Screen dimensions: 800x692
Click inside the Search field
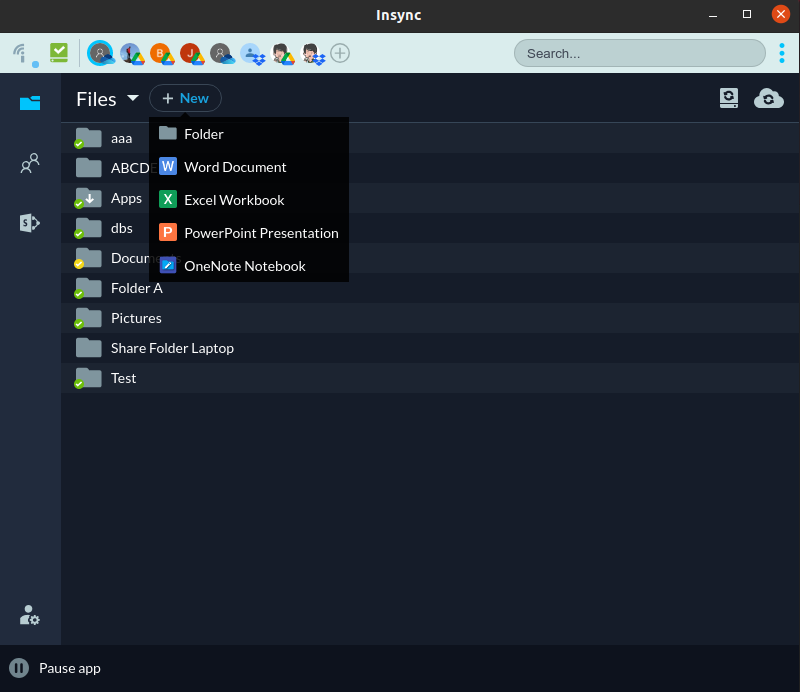(x=639, y=52)
